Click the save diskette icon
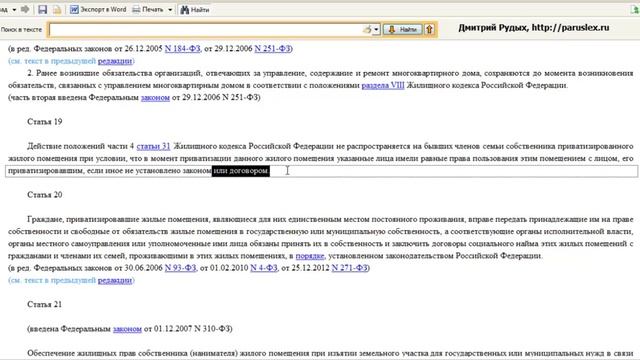Image resolution: width=640 pixels, height=360 pixels. pyautogui.click(x=42, y=9)
